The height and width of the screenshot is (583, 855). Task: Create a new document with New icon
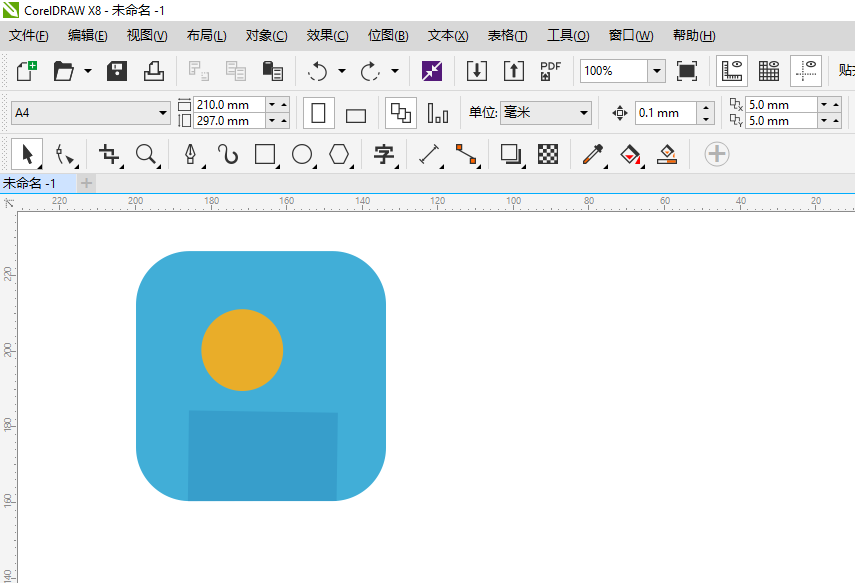(26, 71)
